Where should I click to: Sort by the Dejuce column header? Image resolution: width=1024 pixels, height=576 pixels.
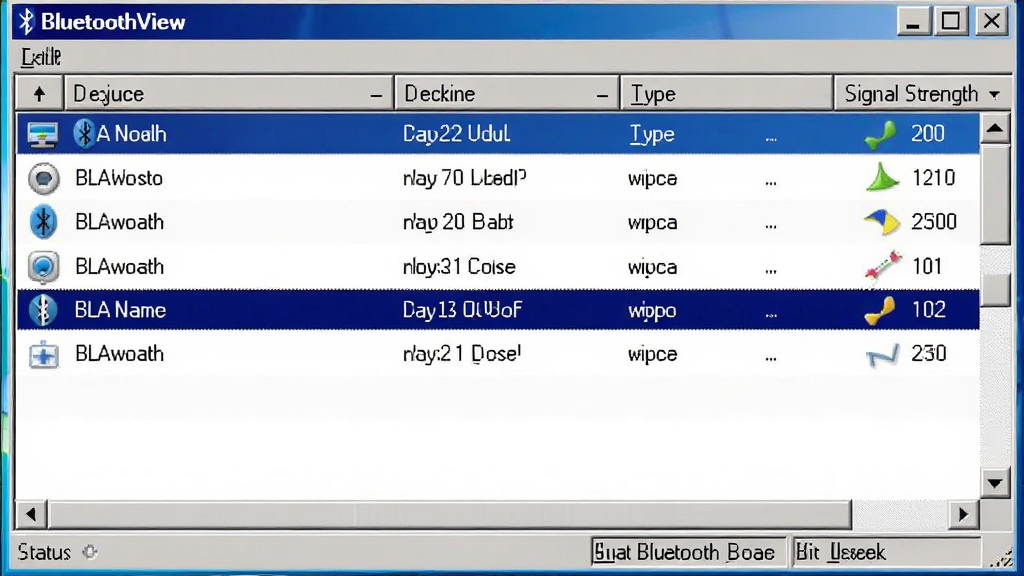(x=229, y=94)
